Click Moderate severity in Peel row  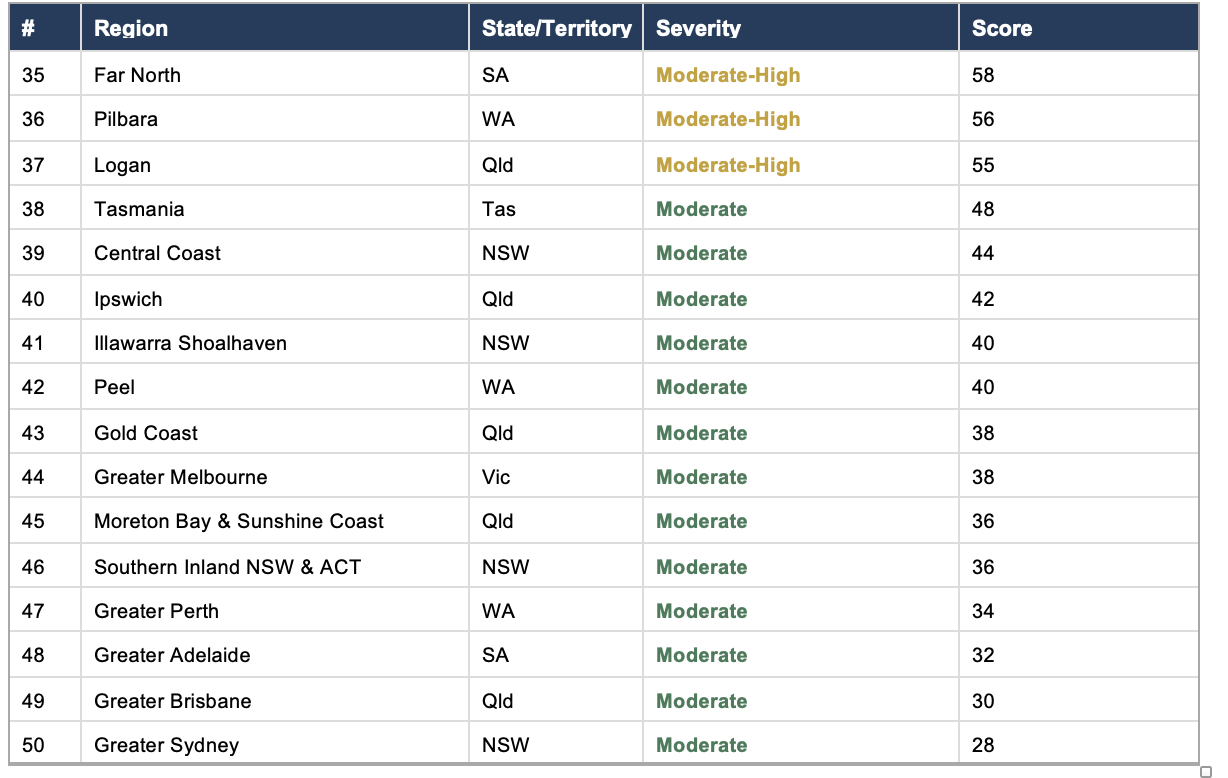(701, 387)
